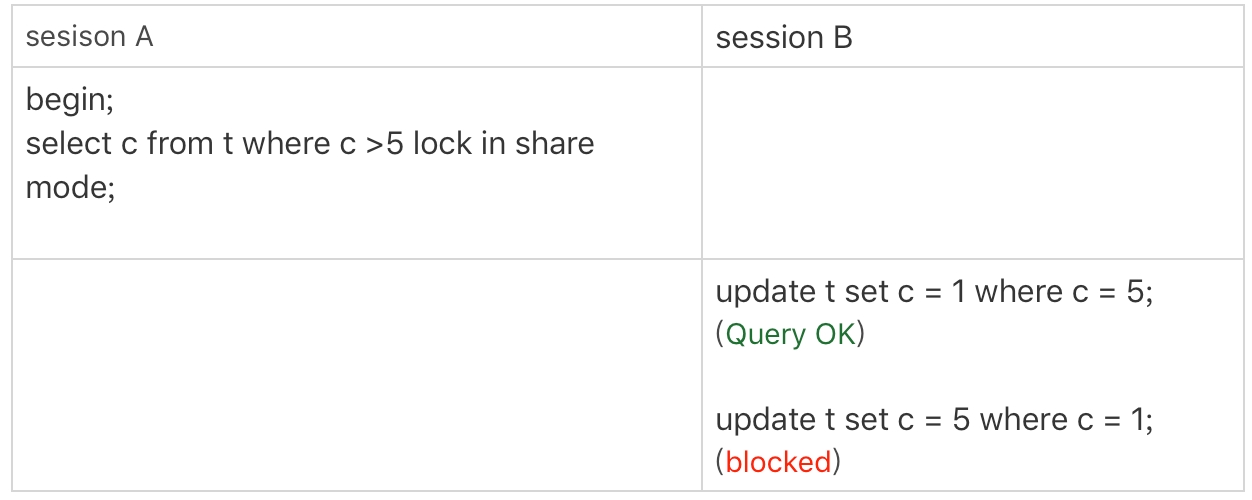1252x500 pixels.
Task: Click the 'sesison A' column header
Action: point(89,38)
